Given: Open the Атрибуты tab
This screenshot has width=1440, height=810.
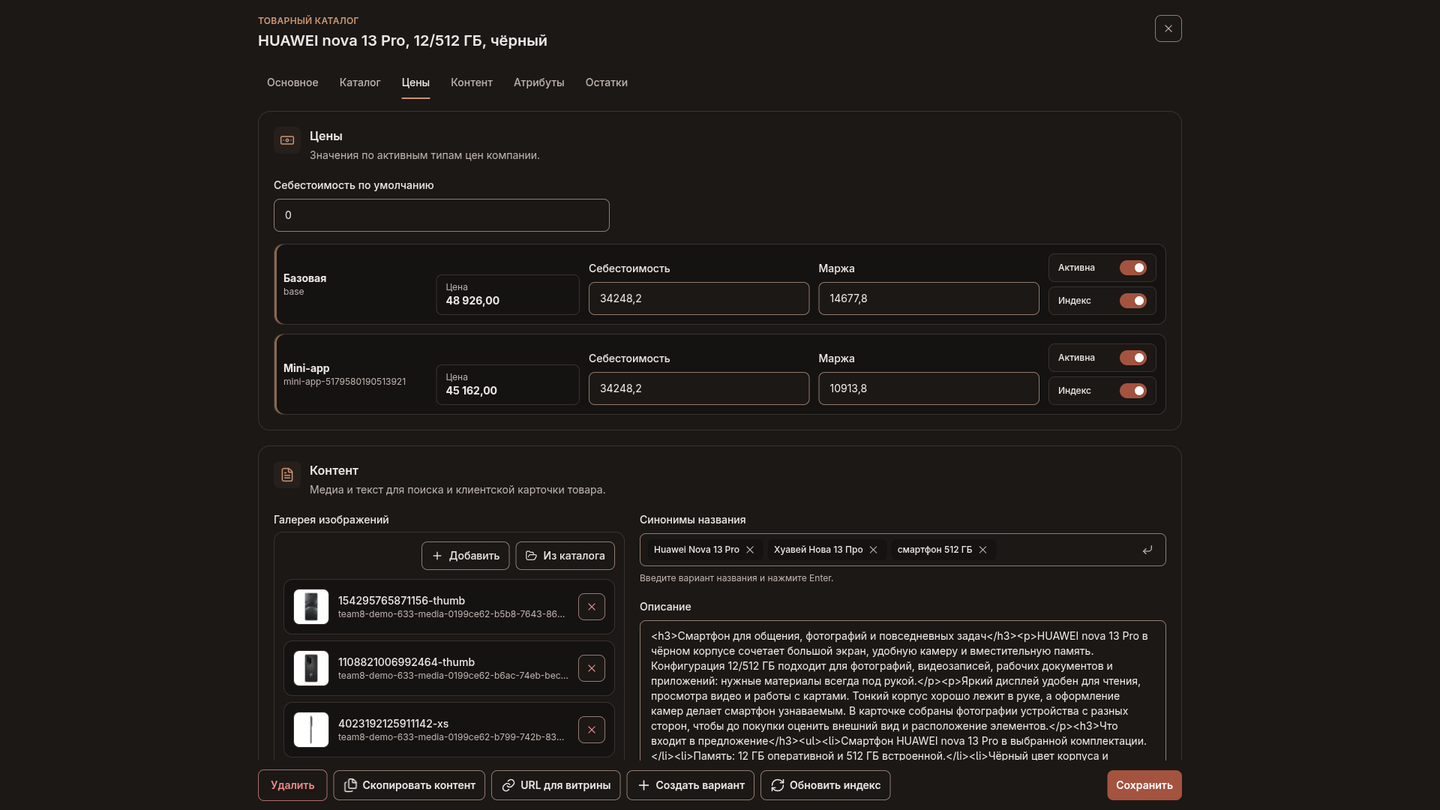Looking at the screenshot, I should tap(539, 82).
